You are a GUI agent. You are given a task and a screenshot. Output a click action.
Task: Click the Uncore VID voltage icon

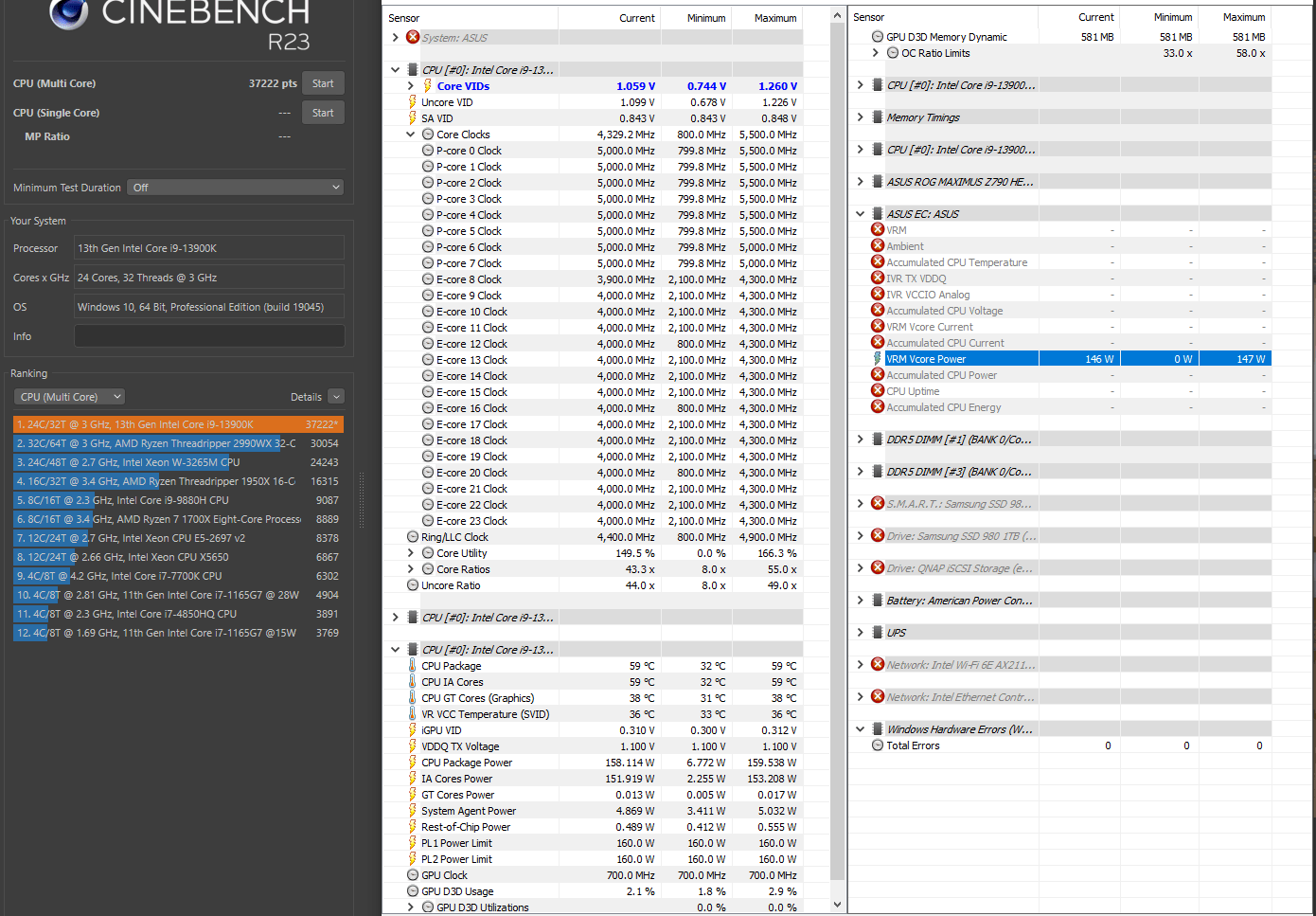point(412,102)
